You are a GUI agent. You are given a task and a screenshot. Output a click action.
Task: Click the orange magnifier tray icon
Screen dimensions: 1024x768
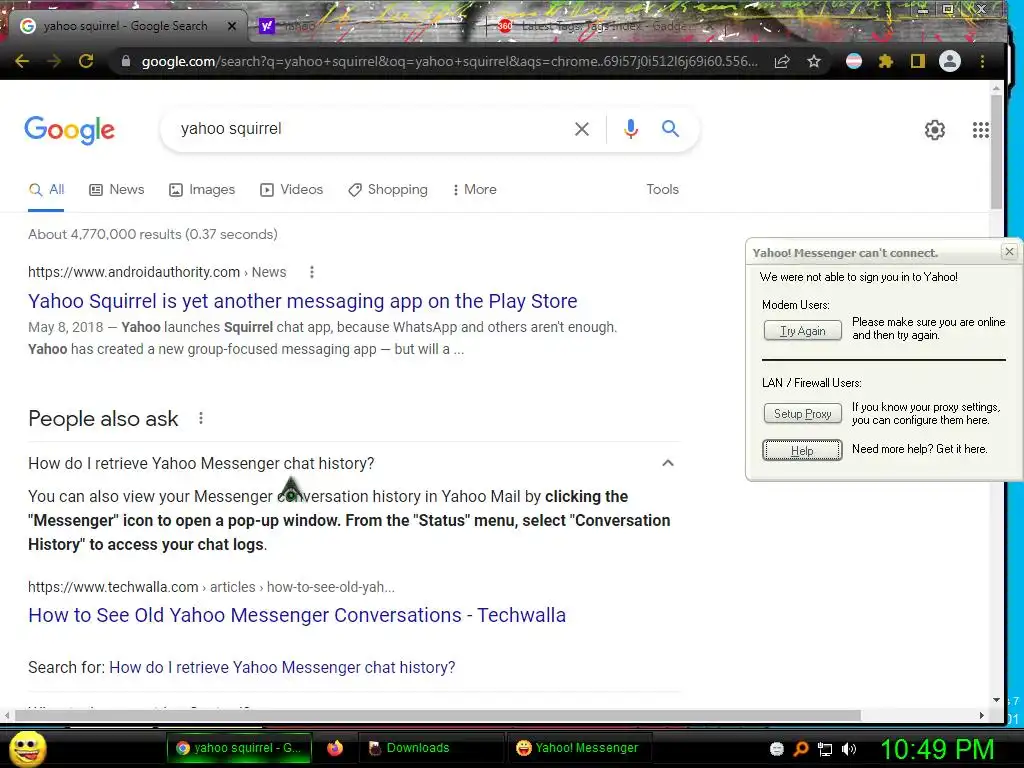[x=801, y=749]
